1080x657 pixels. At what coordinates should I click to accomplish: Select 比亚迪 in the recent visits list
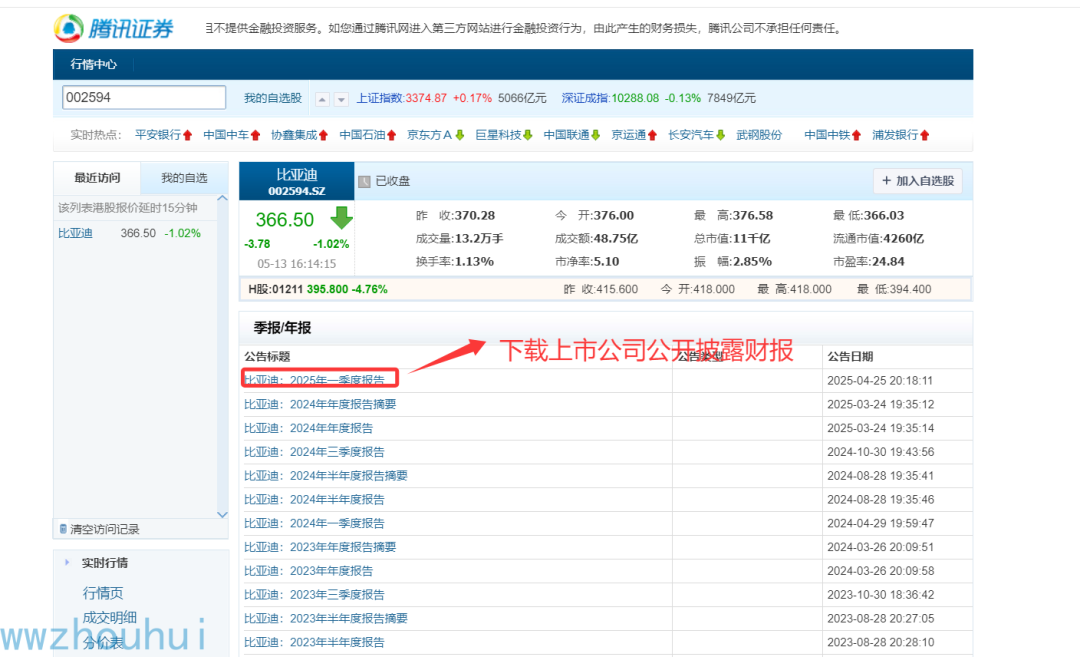coord(75,233)
